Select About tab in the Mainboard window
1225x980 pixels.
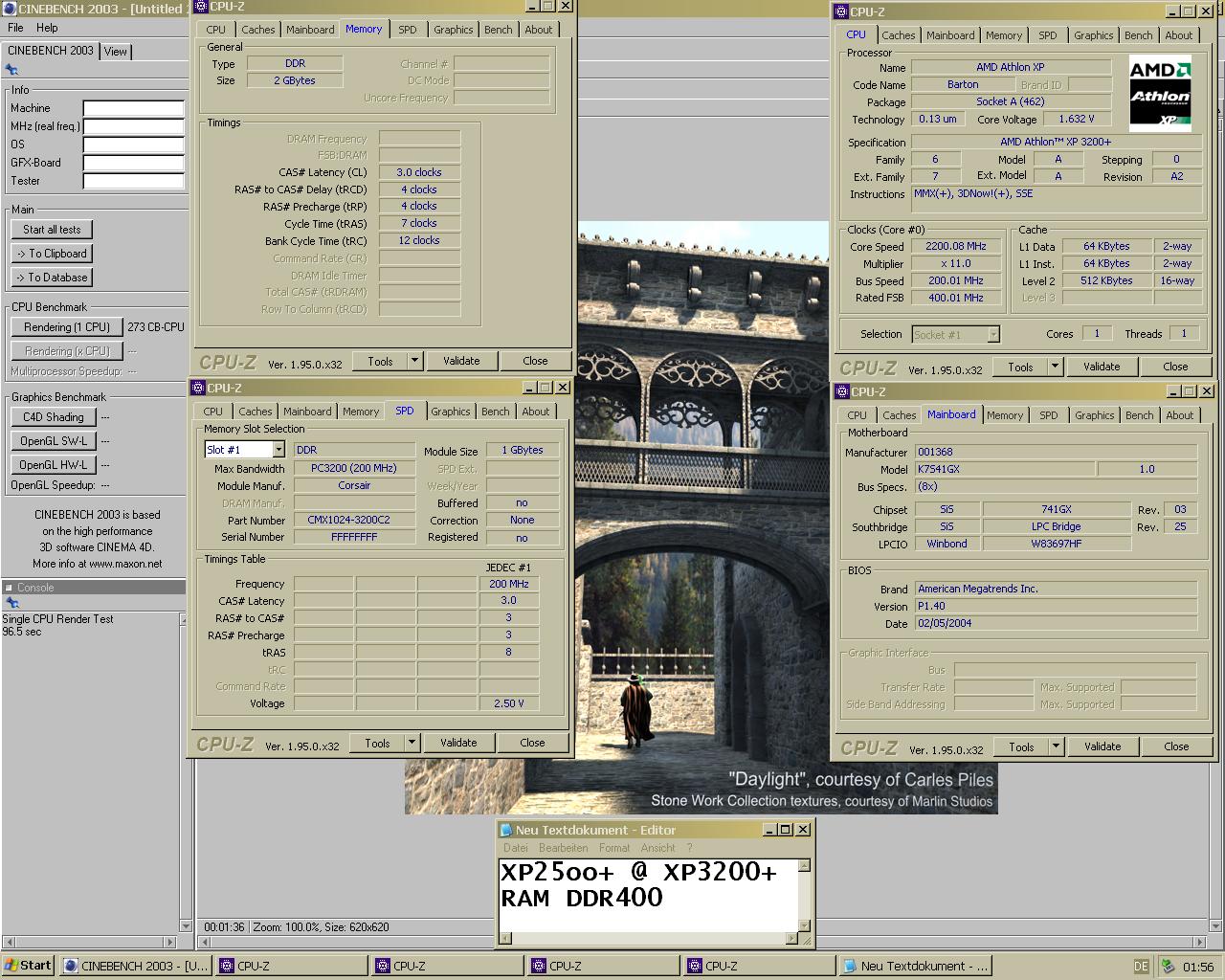(1179, 415)
